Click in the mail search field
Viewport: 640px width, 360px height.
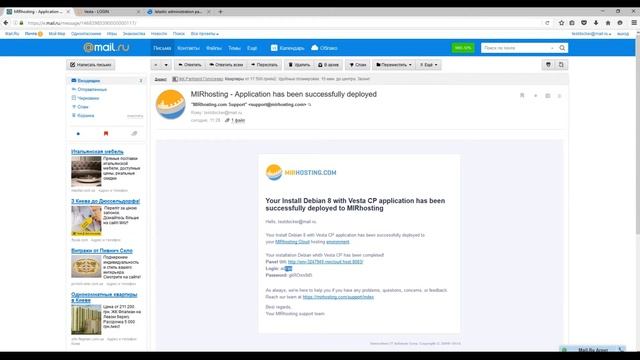(x=515, y=48)
